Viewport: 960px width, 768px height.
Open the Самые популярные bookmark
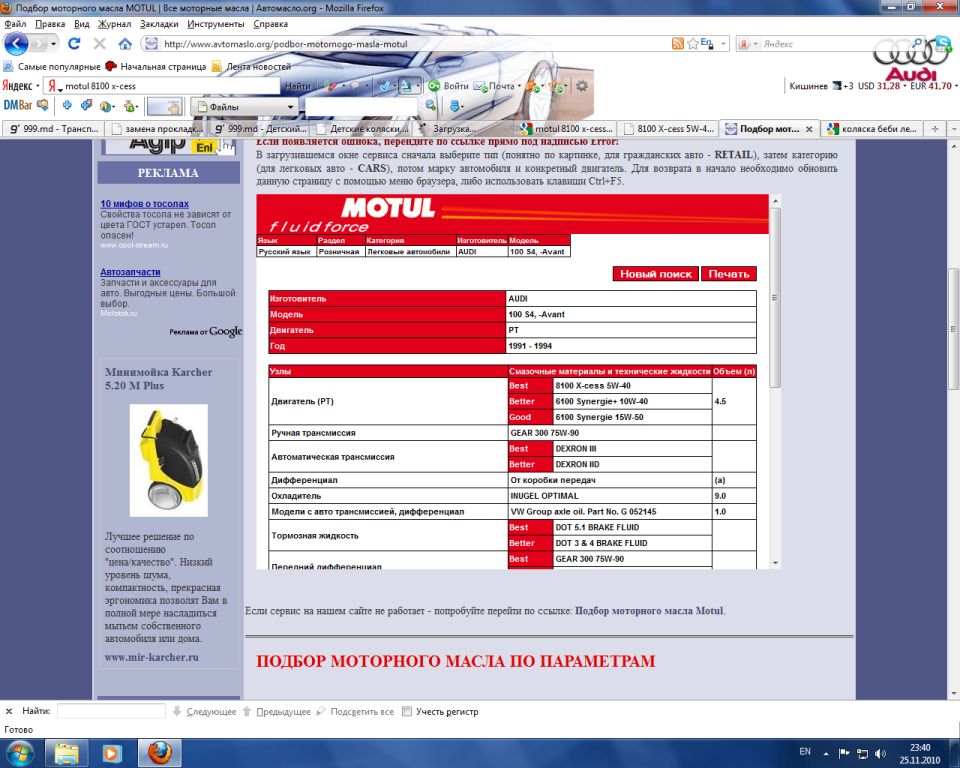point(52,66)
